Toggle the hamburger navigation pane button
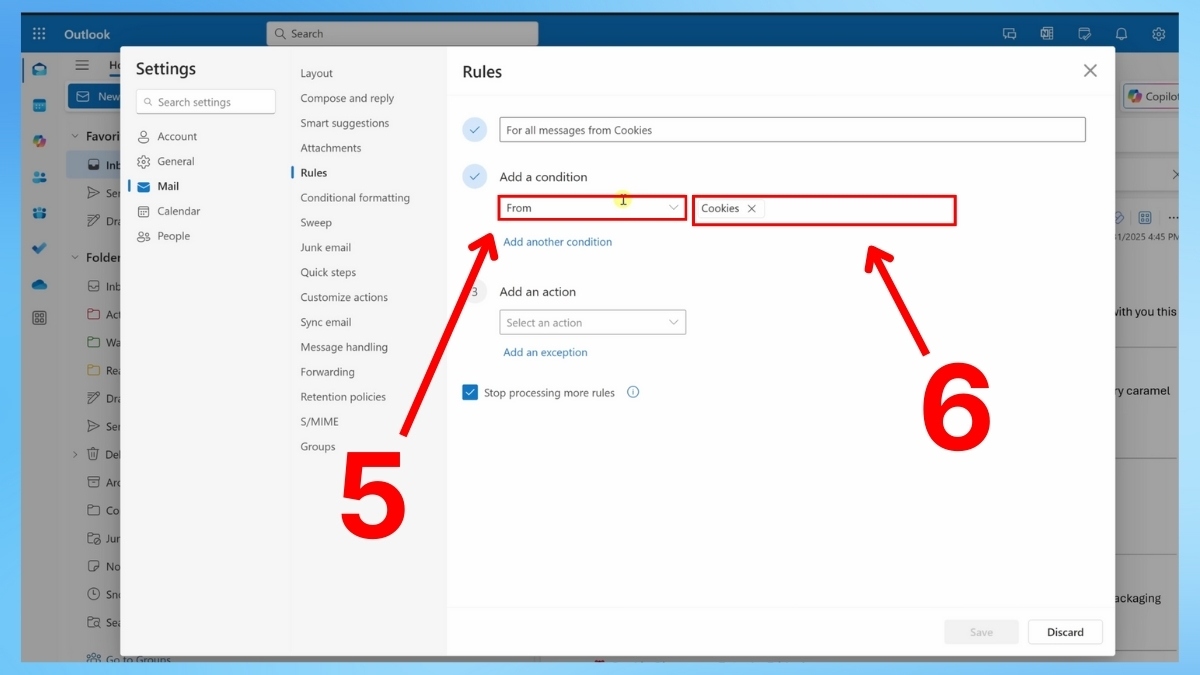 tap(82, 65)
